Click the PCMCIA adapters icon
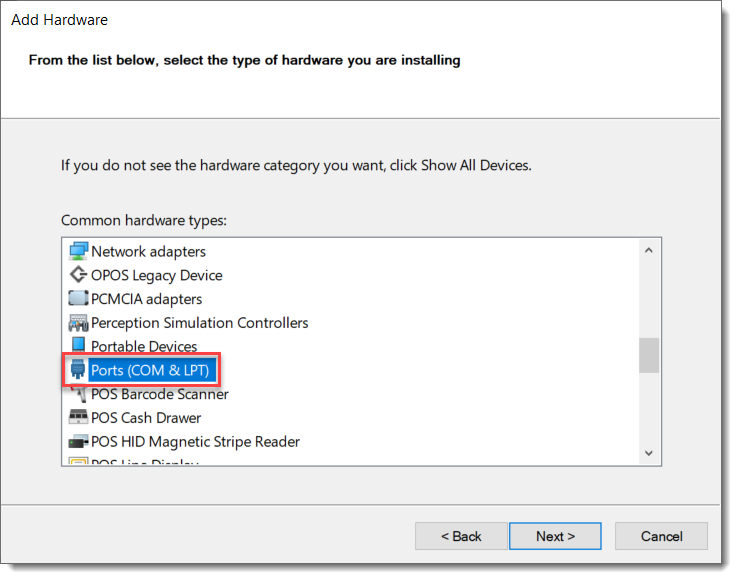Screen dimensions: 737x579 78,299
